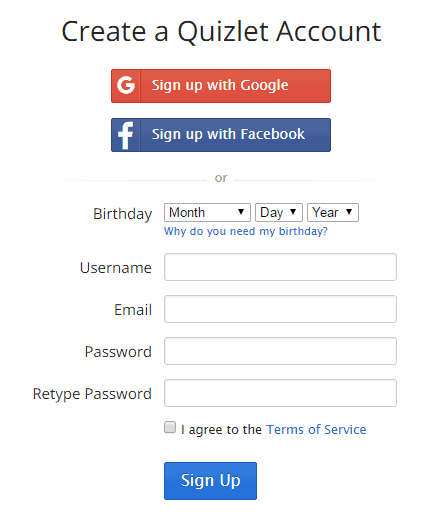The image size is (439, 529).
Task: Choose Sign up with Google
Action: click(x=221, y=86)
